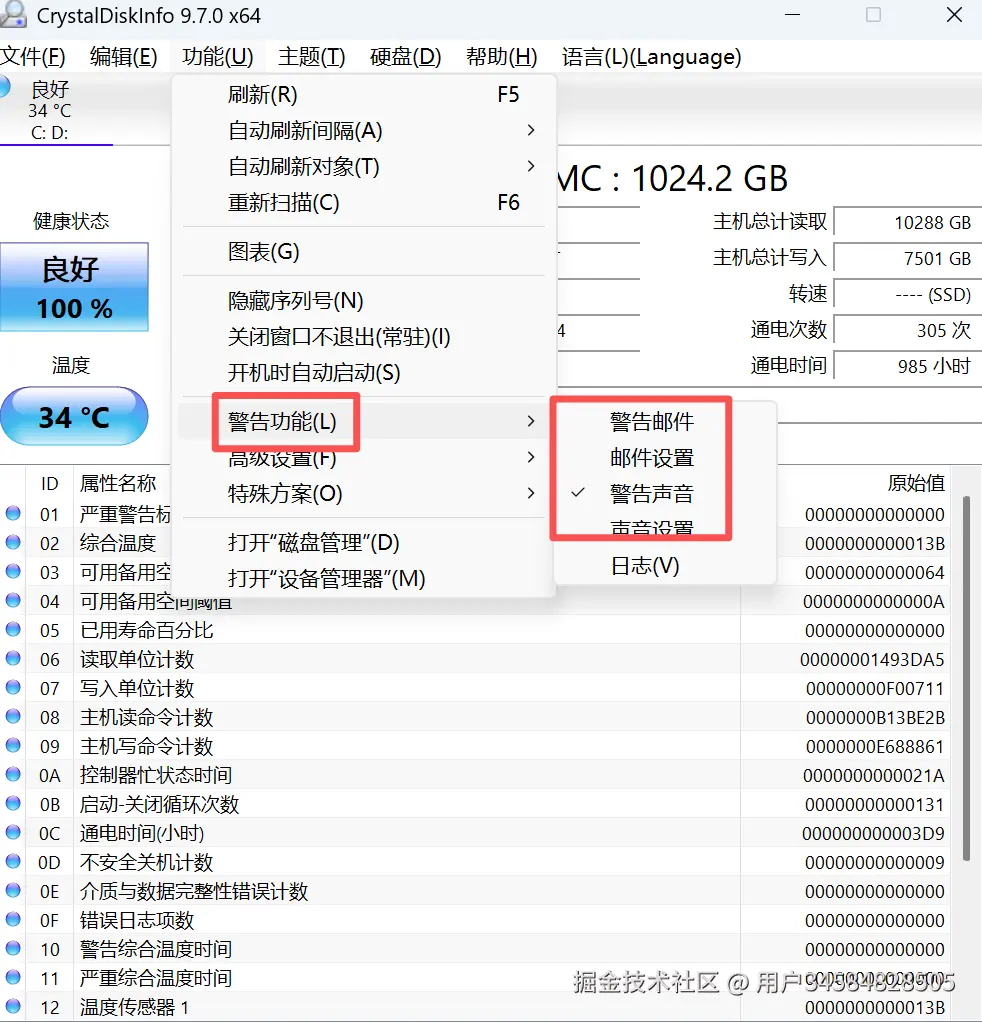Open the 语言(L)(Language) menu
The width and height of the screenshot is (982, 1022).
(652, 57)
